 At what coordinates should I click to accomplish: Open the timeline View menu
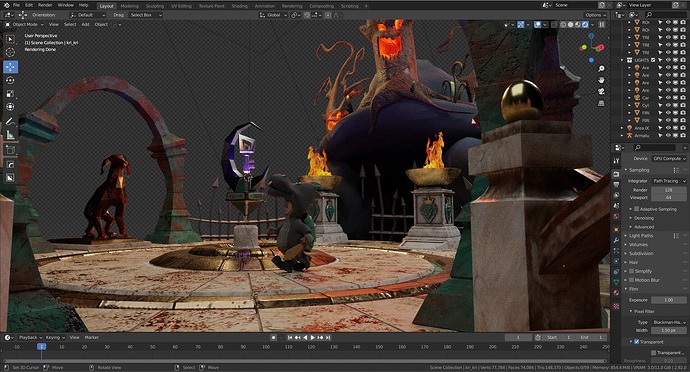pyautogui.click(x=74, y=338)
